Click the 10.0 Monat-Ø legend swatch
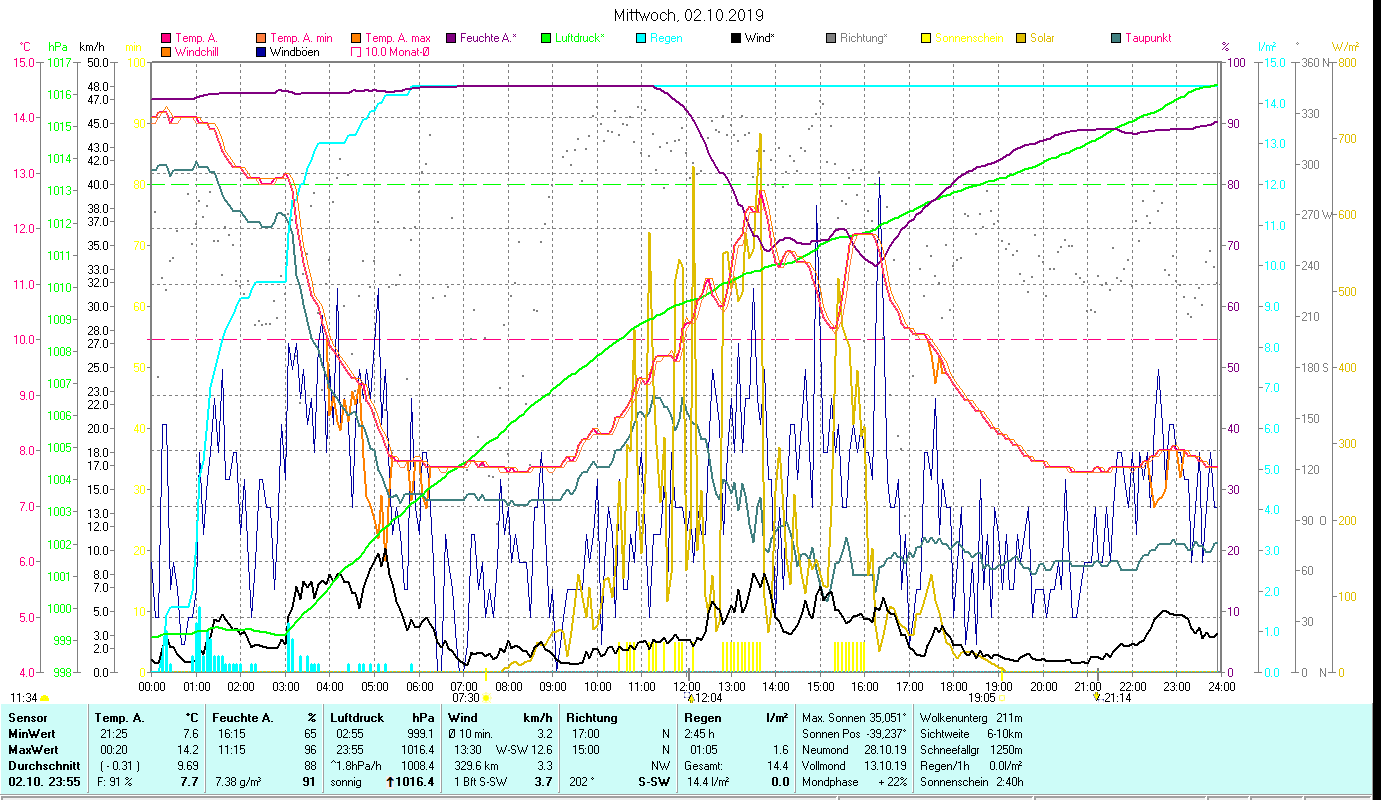 [x=357, y=52]
